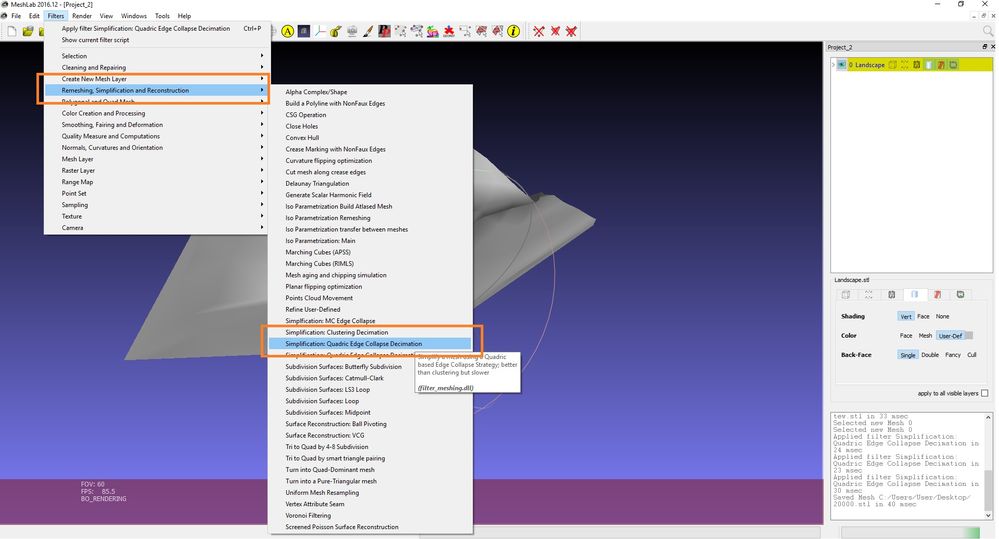Expand the Landscape layer tree arrow
The height and width of the screenshot is (539, 999).
(x=833, y=65)
